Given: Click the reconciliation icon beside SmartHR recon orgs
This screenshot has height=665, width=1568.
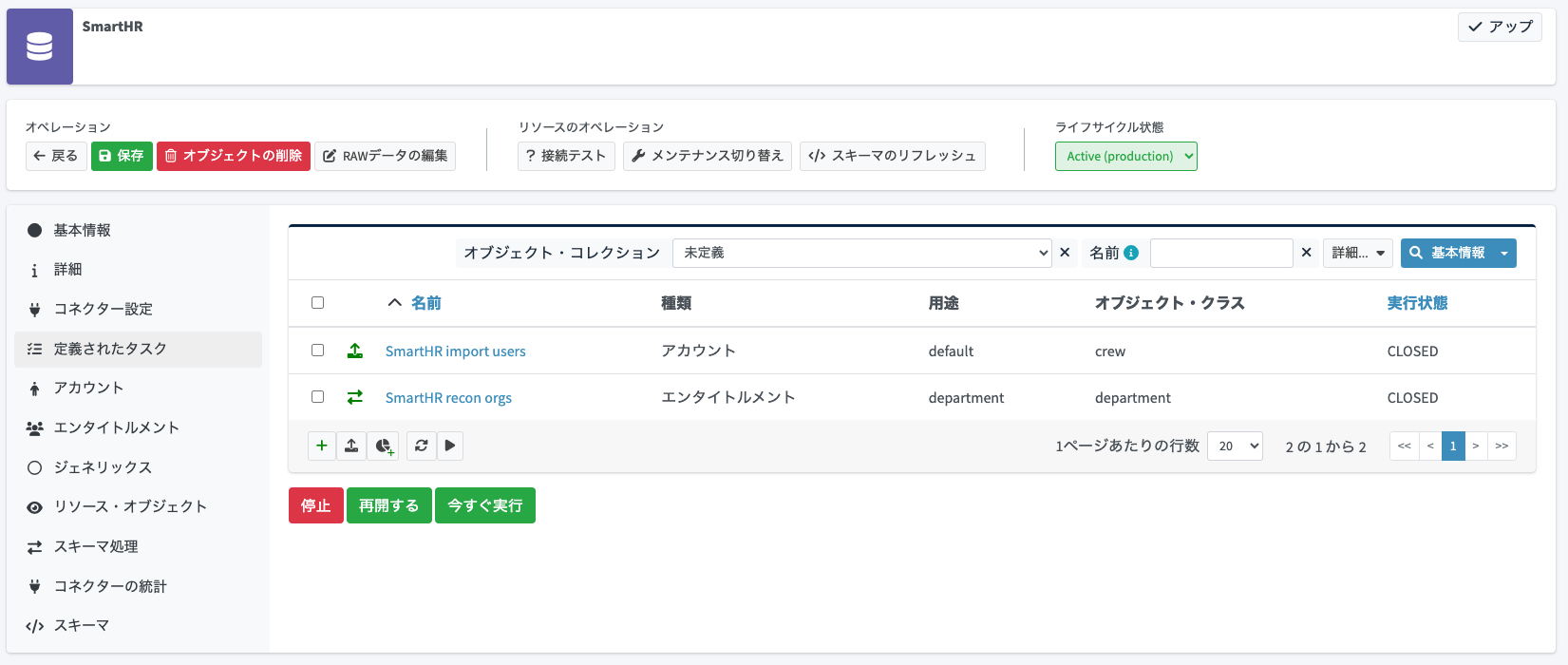Looking at the screenshot, I should pyautogui.click(x=355, y=397).
